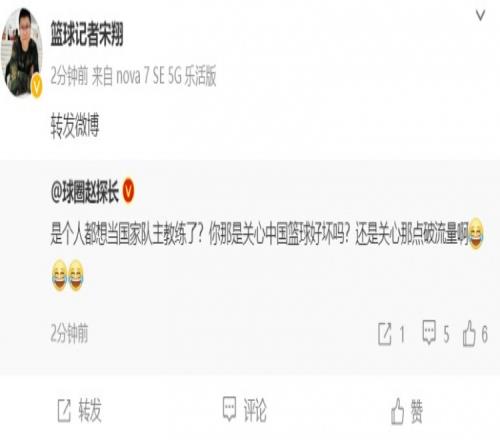Toggle like with the 赞 label

[x=416, y=412]
